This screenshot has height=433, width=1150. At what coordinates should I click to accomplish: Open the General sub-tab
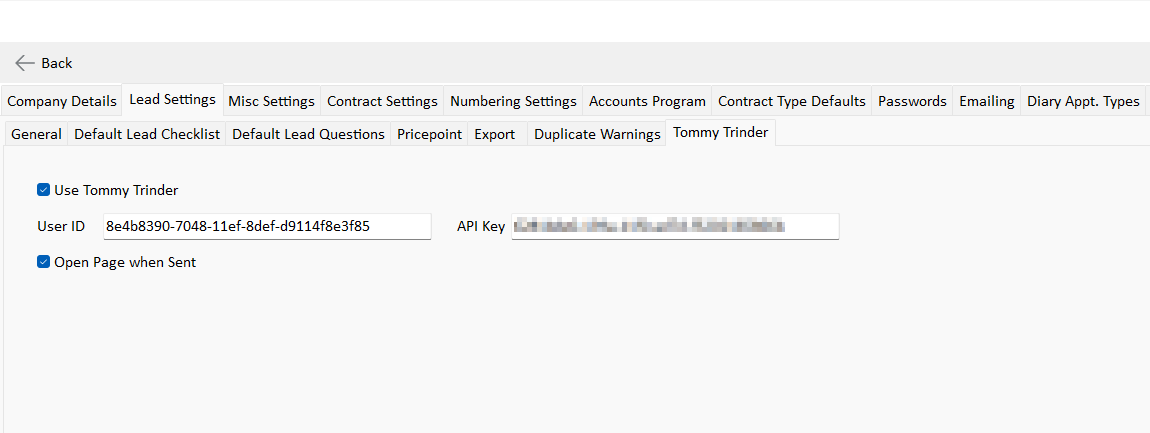(x=36, y=134)
